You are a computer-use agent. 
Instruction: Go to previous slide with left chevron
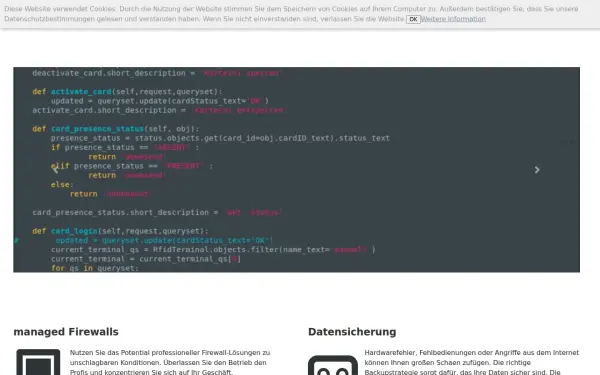55,170
